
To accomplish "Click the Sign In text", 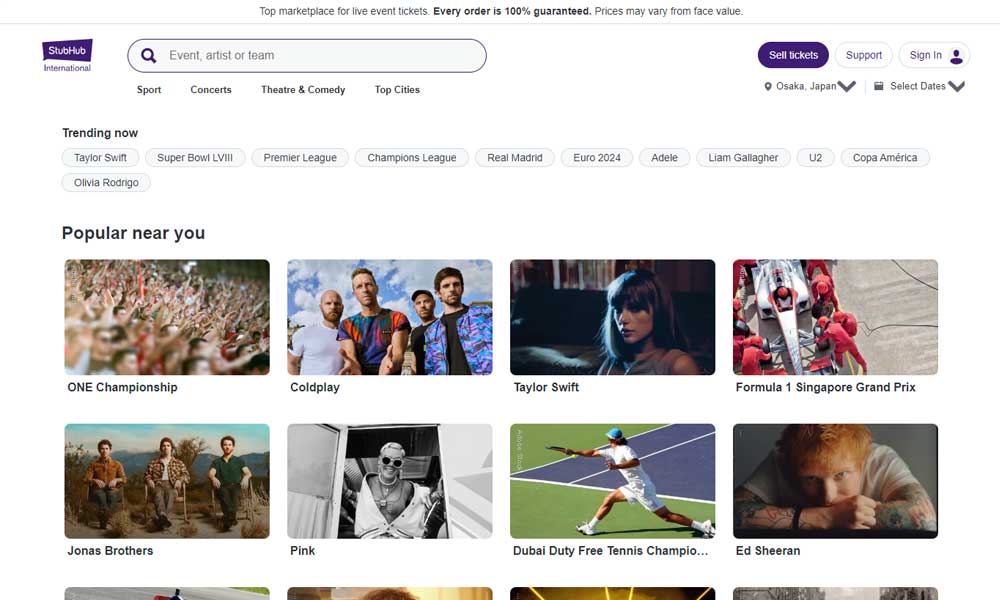I will pos(925,55).
